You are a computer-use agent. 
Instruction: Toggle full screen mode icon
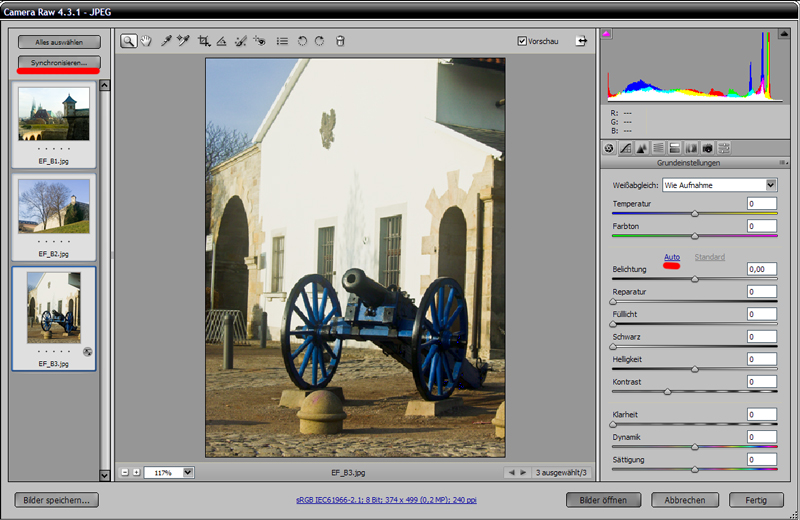[x=581, y=41]
